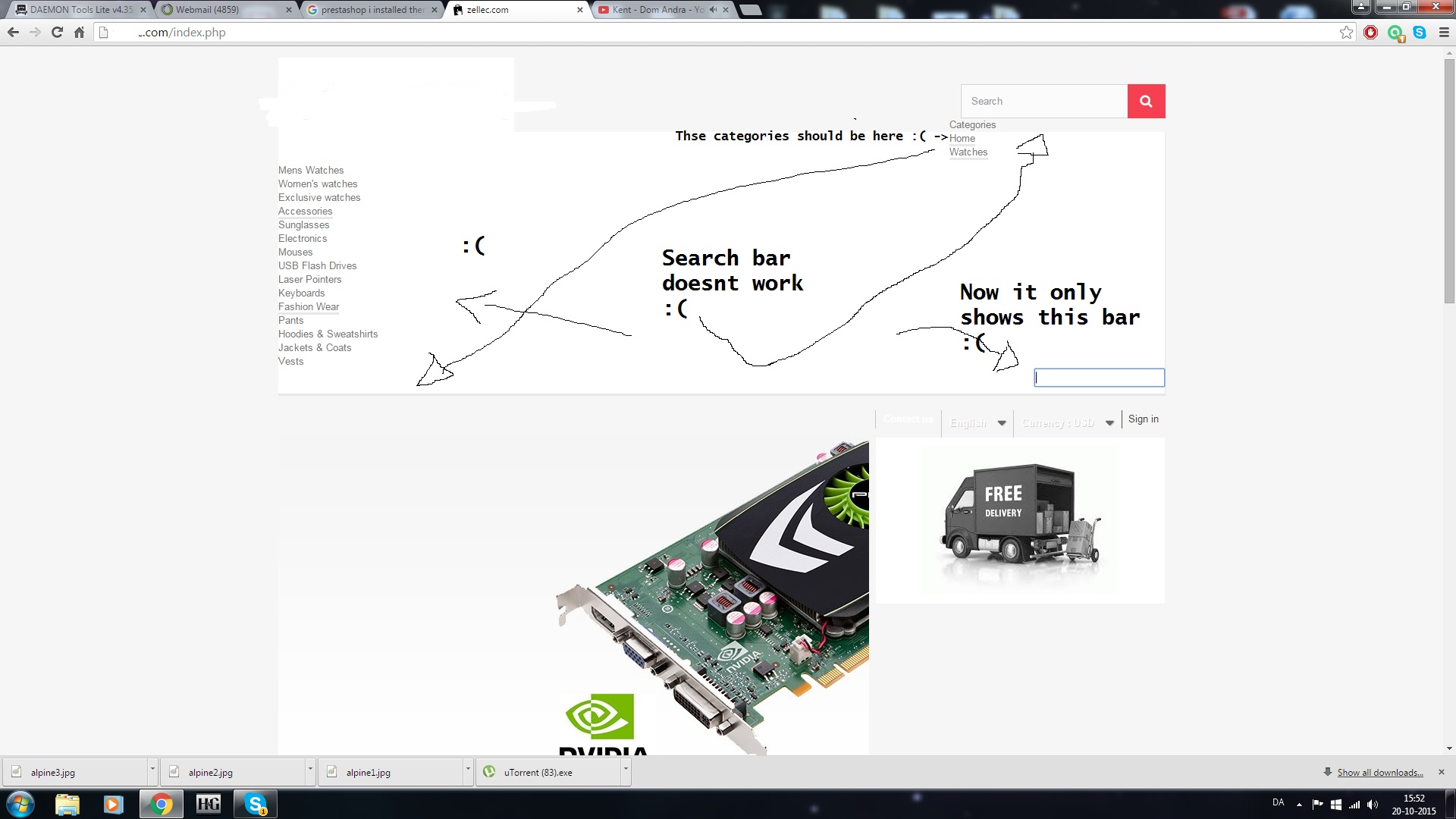Close the downloads bar
Image resolution: width=1456 pixels, height=819 pixels.
(1442, 772)
